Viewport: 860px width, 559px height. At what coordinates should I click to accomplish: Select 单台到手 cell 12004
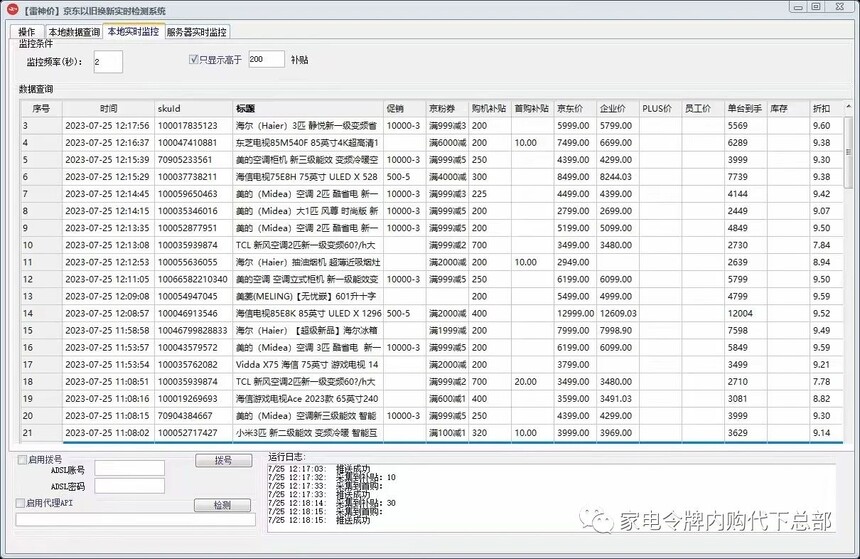pyautogui.click(x=746, y=313)
